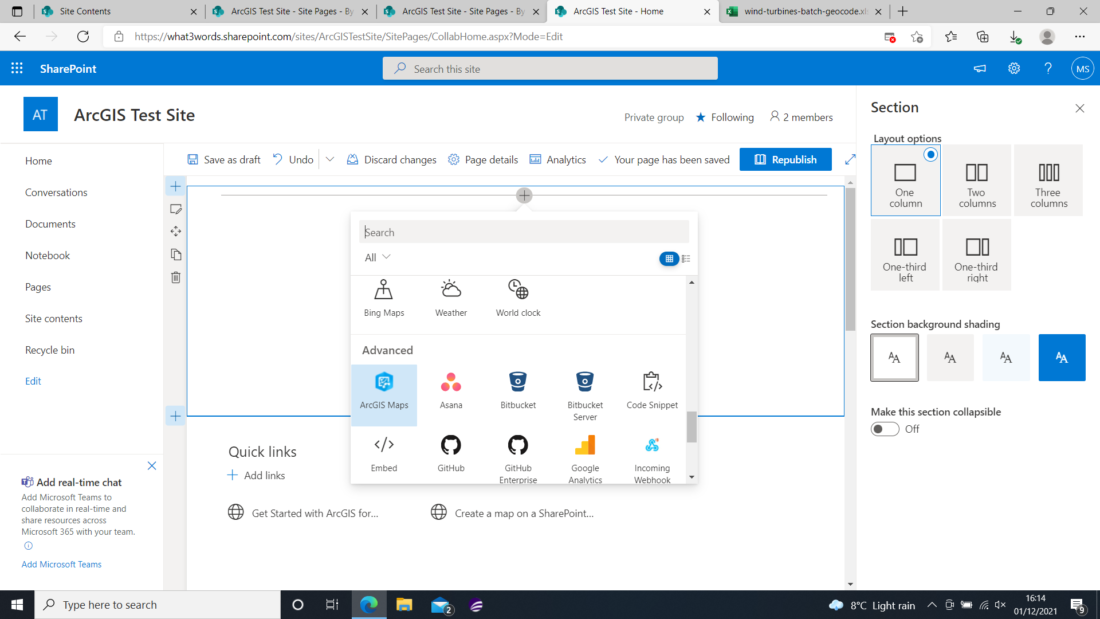1100x619 pixels.
Task: Click the web part list scrollbar thumb
Action: 692,427
